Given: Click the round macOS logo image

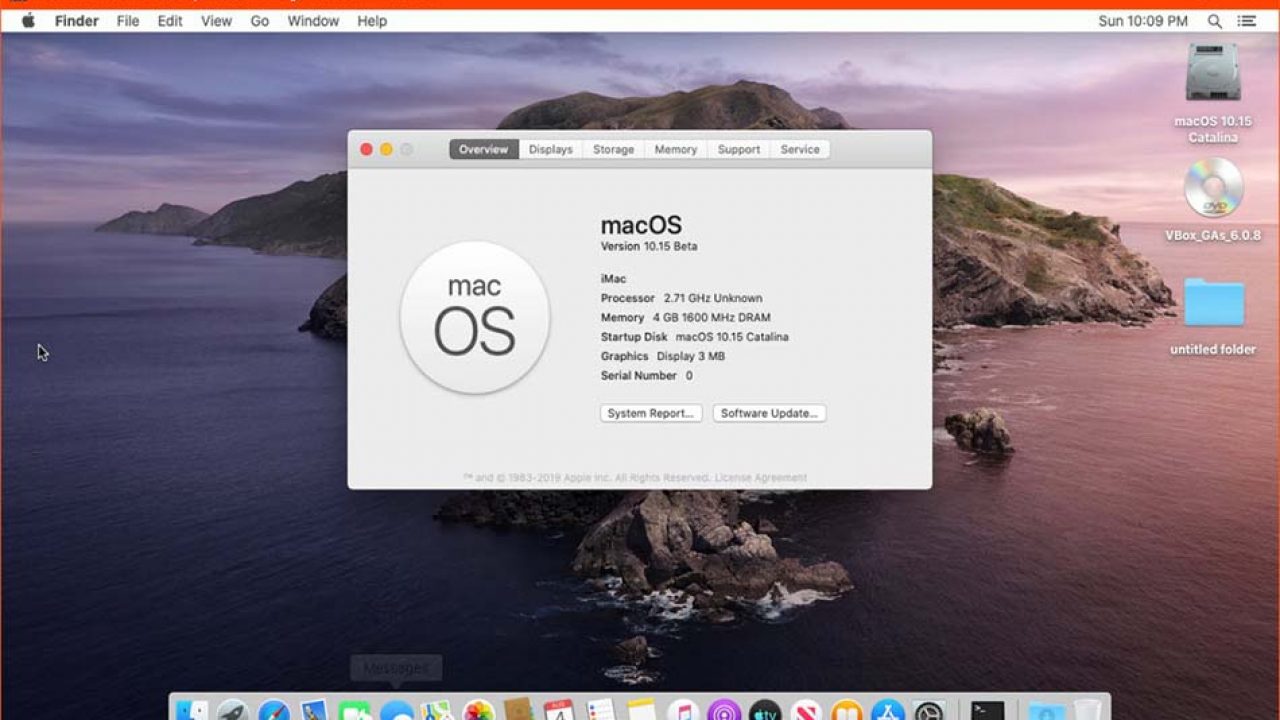Looking at the screenshot, I should (475, 317).
